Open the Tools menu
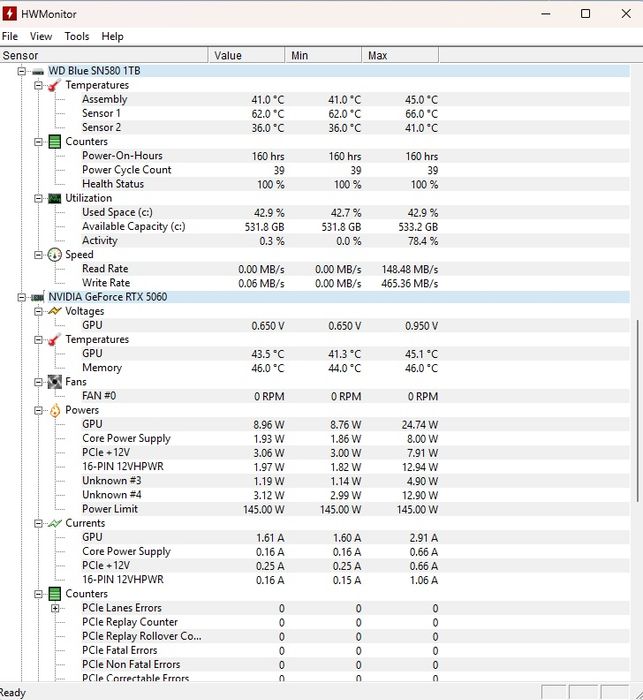Image resolution: width=643 pixels, height=700 pixels. tap(77, 36)
